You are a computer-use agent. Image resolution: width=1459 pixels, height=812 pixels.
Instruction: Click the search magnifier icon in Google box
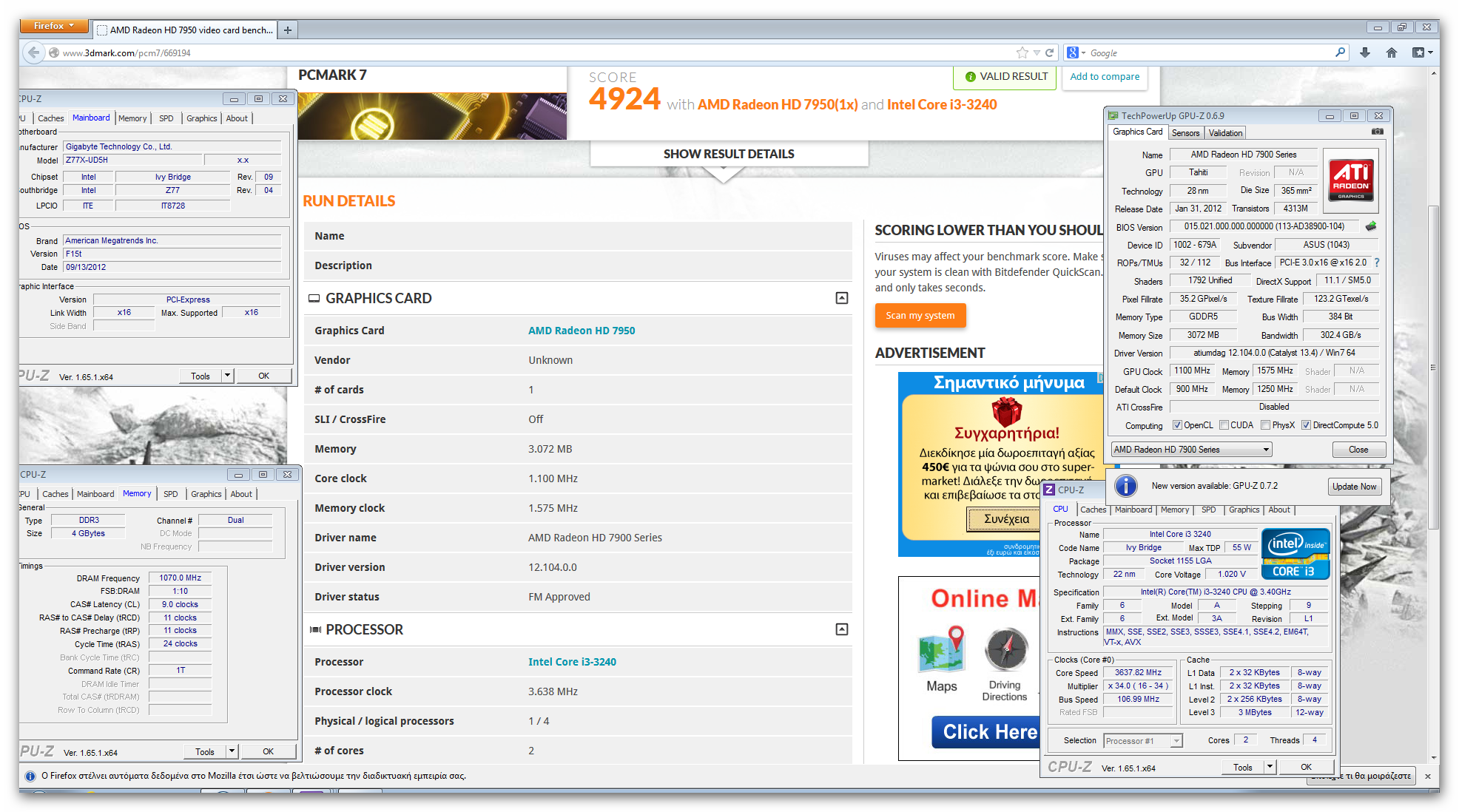point(1340,53)
